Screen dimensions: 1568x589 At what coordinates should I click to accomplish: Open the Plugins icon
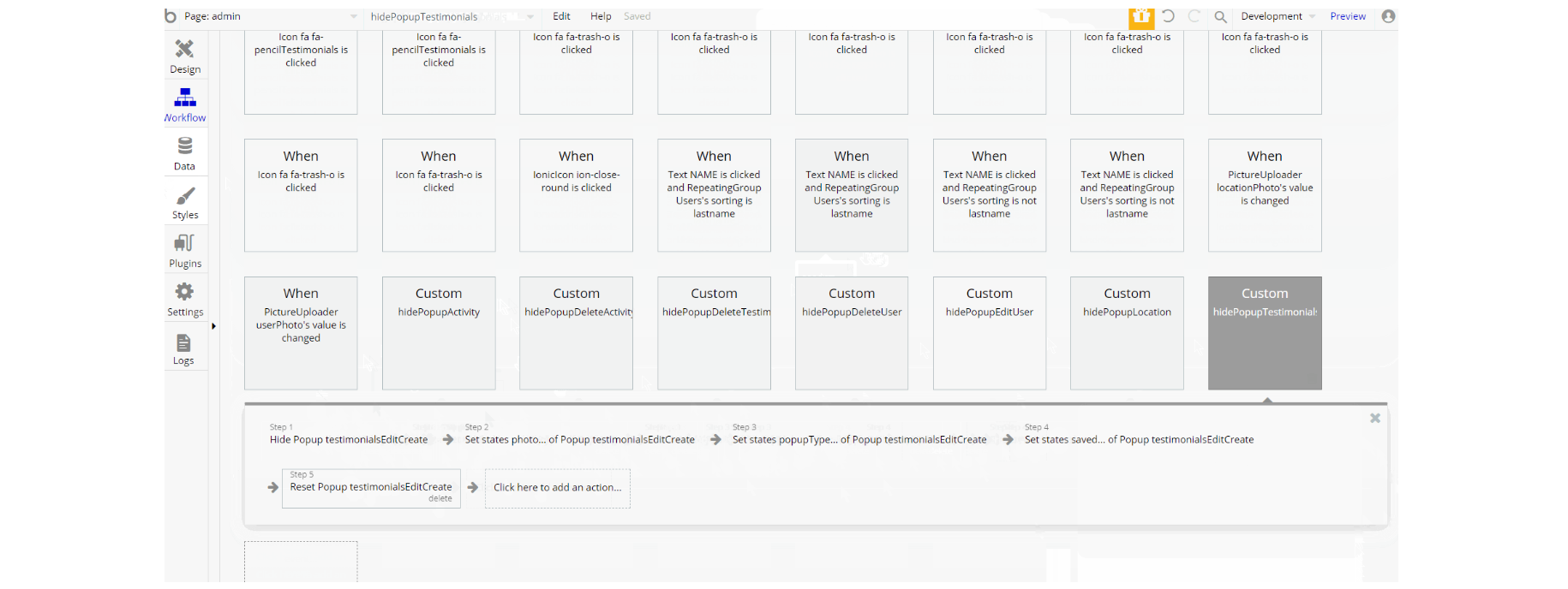(x=184, y=243)
